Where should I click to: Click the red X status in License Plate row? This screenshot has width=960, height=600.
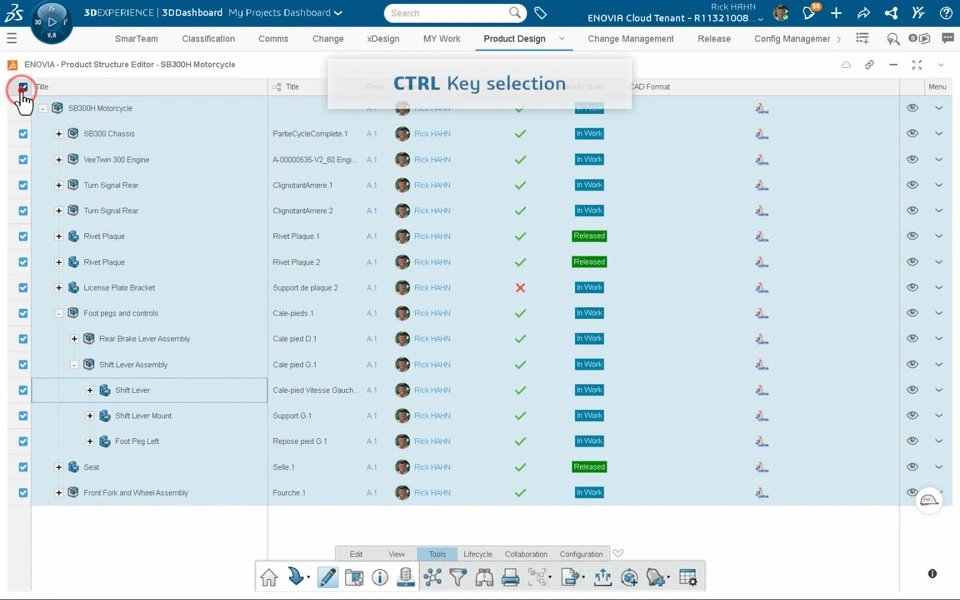tap(520, 287)
